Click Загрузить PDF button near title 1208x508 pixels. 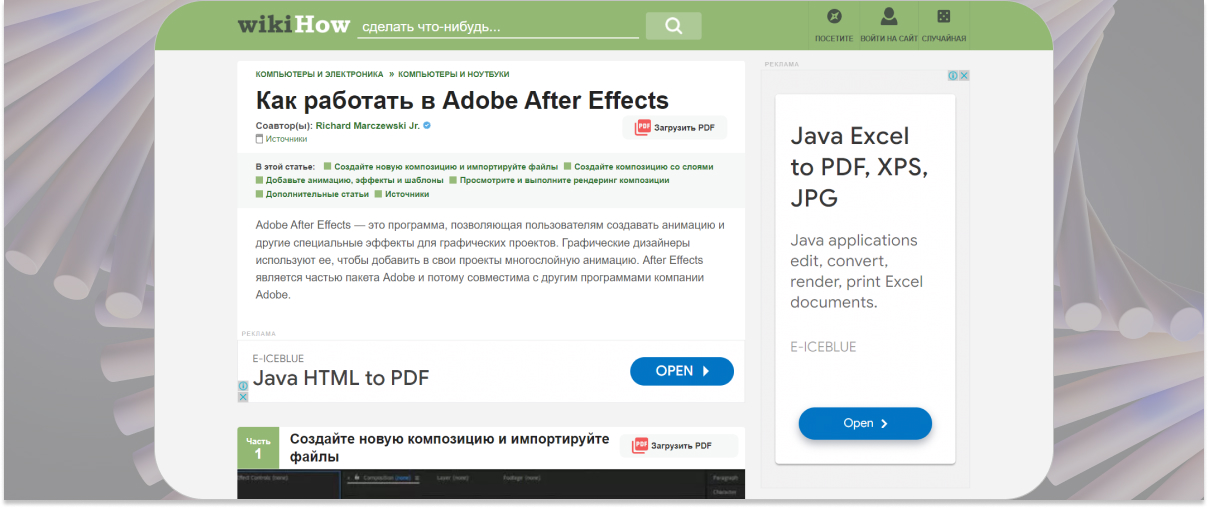click(x=675, y=128)
